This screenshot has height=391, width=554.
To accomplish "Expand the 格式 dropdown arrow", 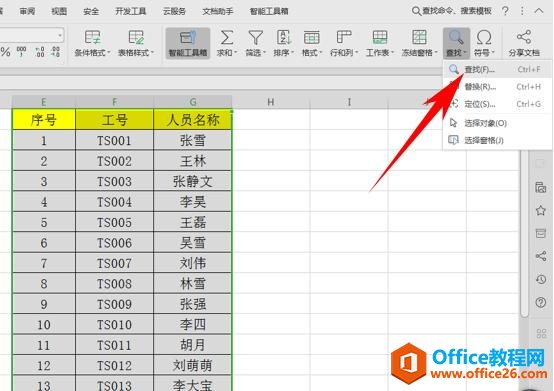I will coord(320,53).
